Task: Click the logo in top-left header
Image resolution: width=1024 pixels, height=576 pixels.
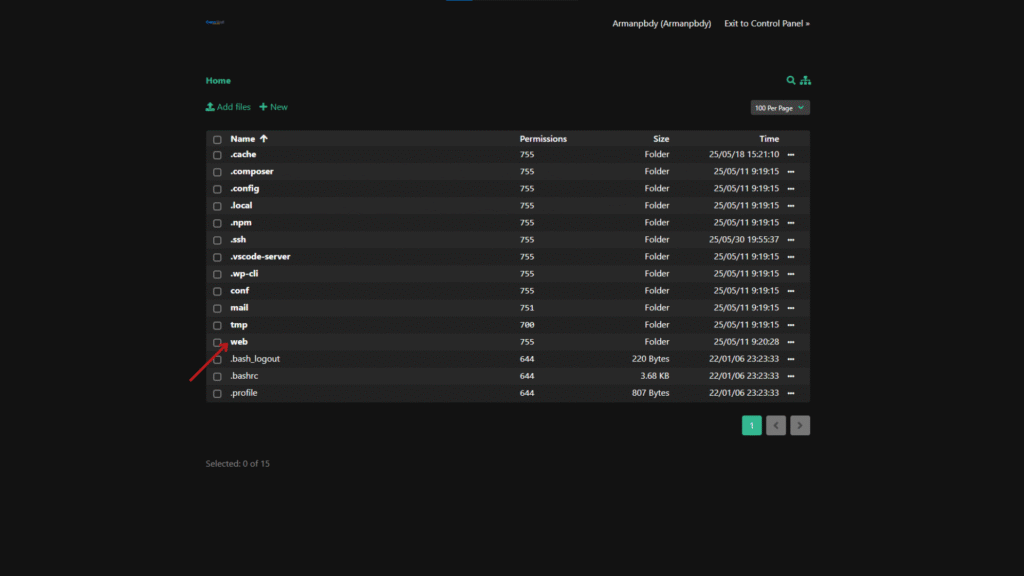Action: tap(215, 22)
